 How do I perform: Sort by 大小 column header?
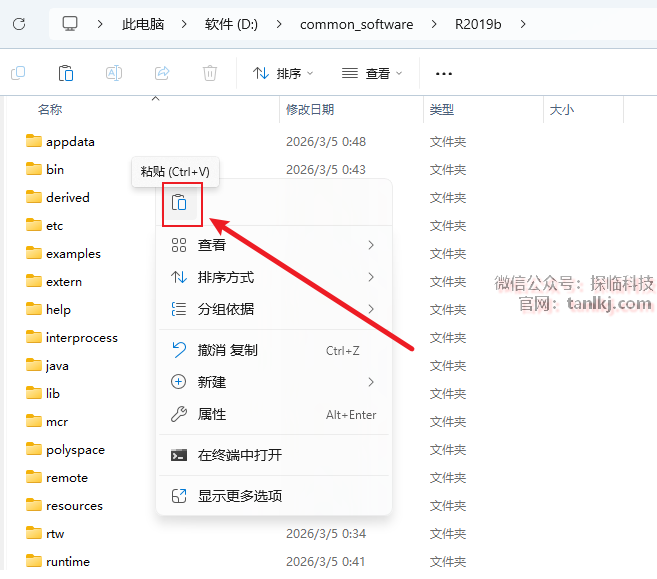tap(561, 110)
